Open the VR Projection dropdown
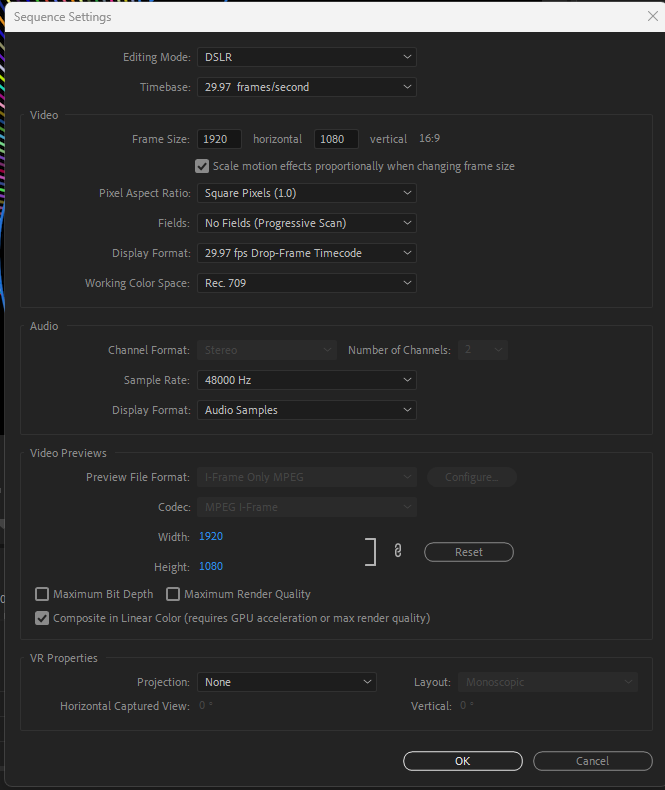Screen dimensions: 665x790 [286, 682]
